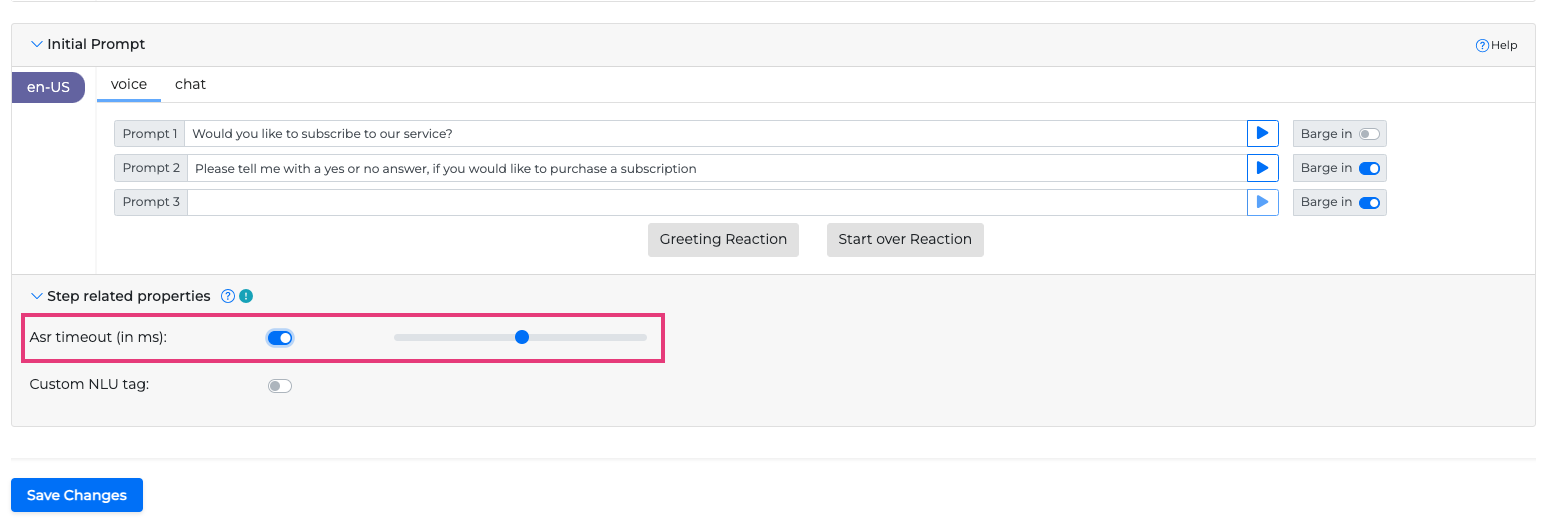
Task: Play the Prompt 1 audio
Action: tap(1262, 133)
